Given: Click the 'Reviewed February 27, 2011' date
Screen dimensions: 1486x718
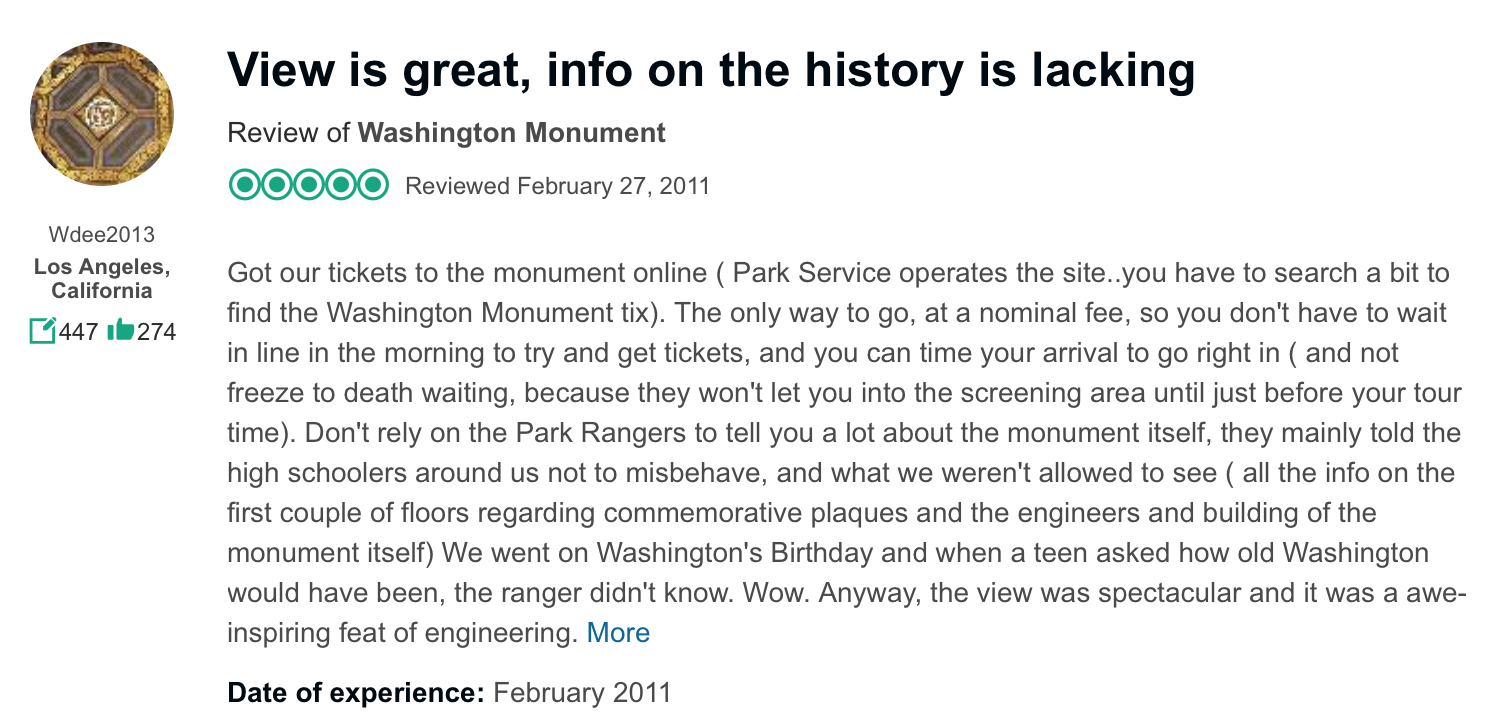Looking at the screenshot, I should pos(557,186).
